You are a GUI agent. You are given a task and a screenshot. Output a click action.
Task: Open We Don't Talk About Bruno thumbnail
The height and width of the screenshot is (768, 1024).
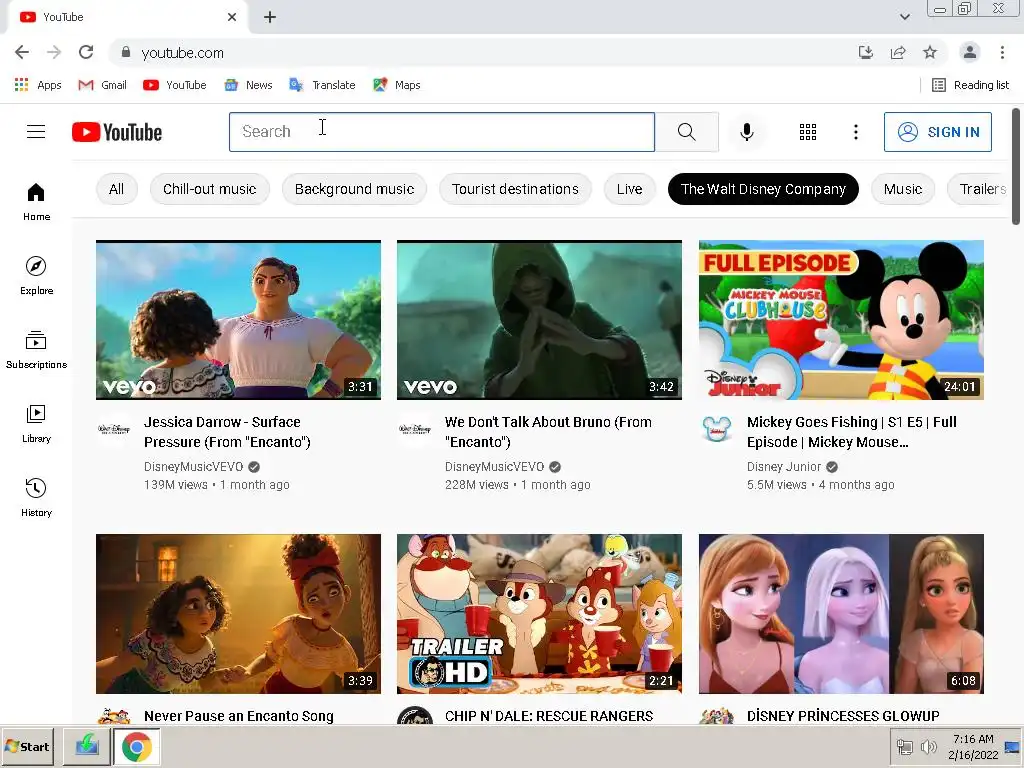point(539,320)
